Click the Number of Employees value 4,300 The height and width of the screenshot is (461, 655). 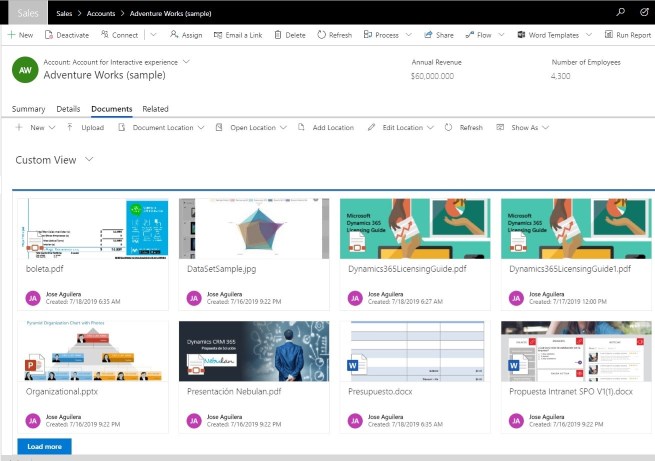point(560,76)
